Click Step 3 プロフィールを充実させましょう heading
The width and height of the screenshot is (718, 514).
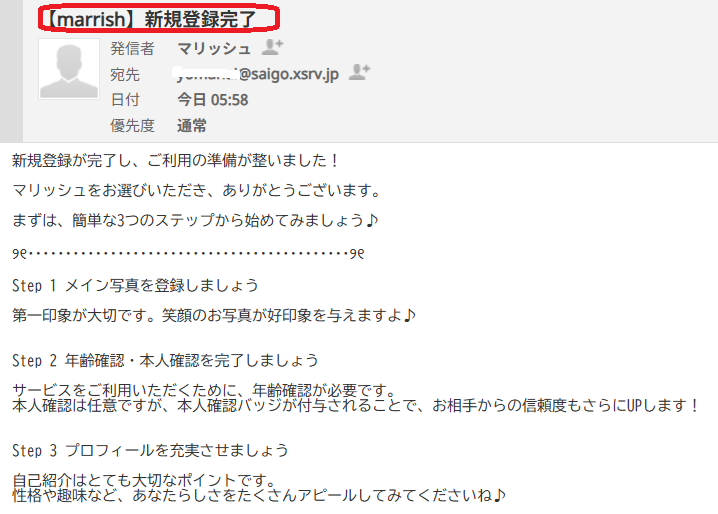click(x=150, y=450)
